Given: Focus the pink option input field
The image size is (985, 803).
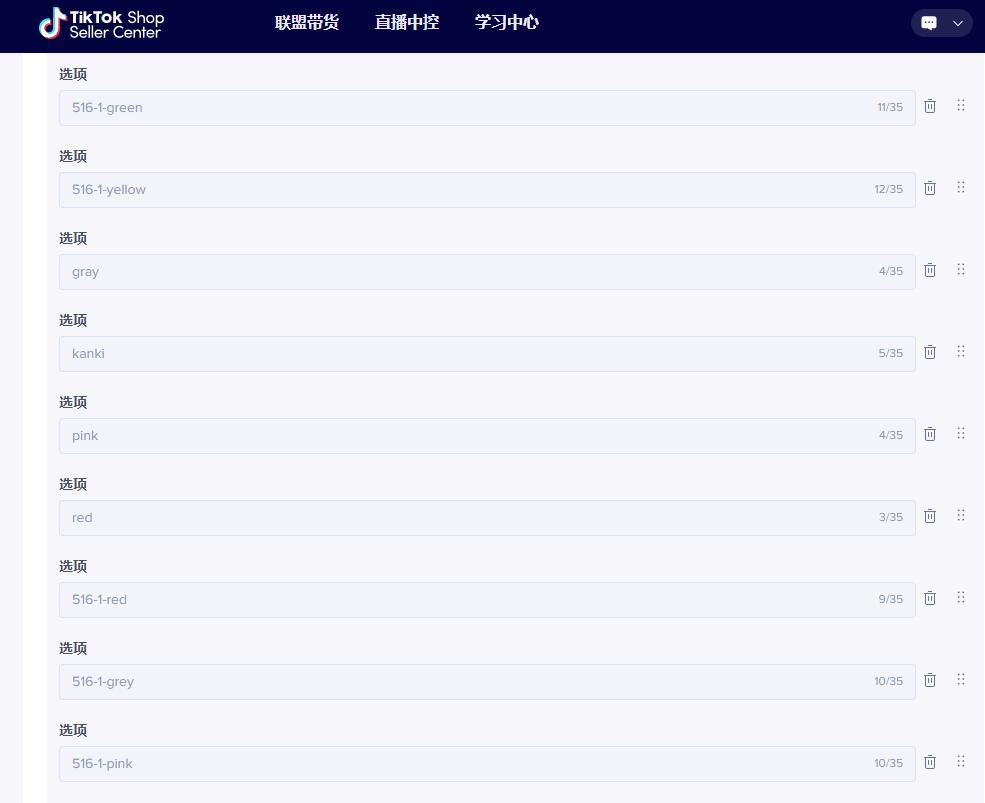Looking at the screenshot, I should (x=487, y=435).
